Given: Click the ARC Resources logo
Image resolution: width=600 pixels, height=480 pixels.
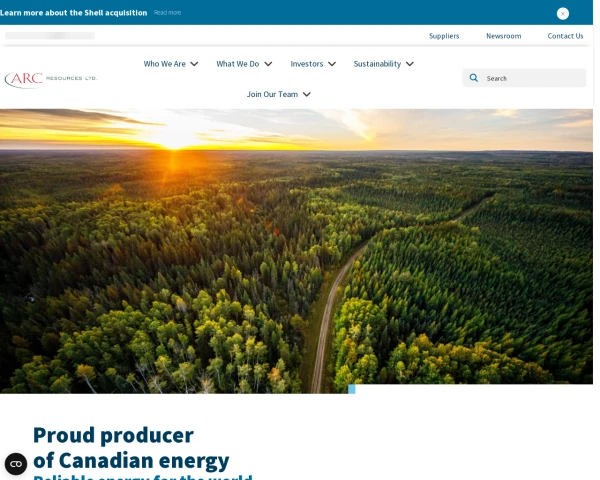Looking at the screenshot, I should [51, 79].
